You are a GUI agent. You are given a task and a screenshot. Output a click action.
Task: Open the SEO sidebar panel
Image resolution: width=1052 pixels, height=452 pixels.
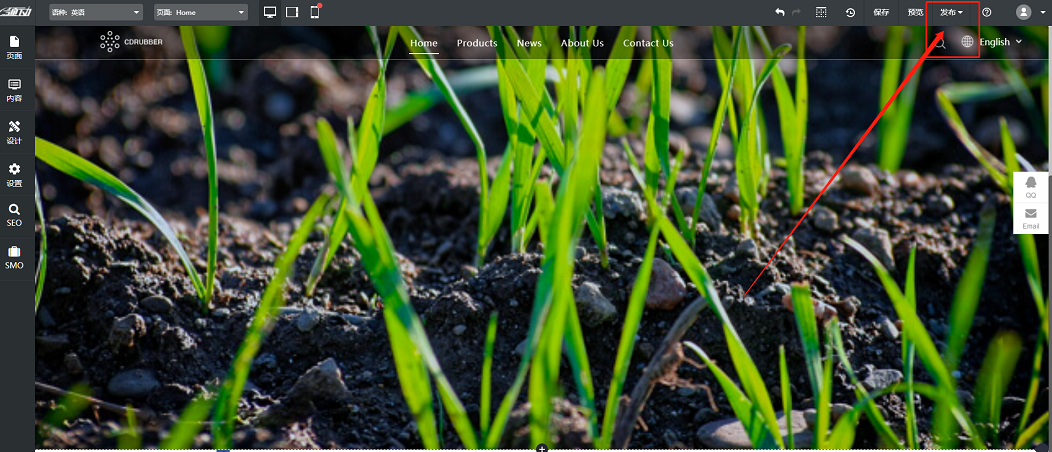(14, 215)
